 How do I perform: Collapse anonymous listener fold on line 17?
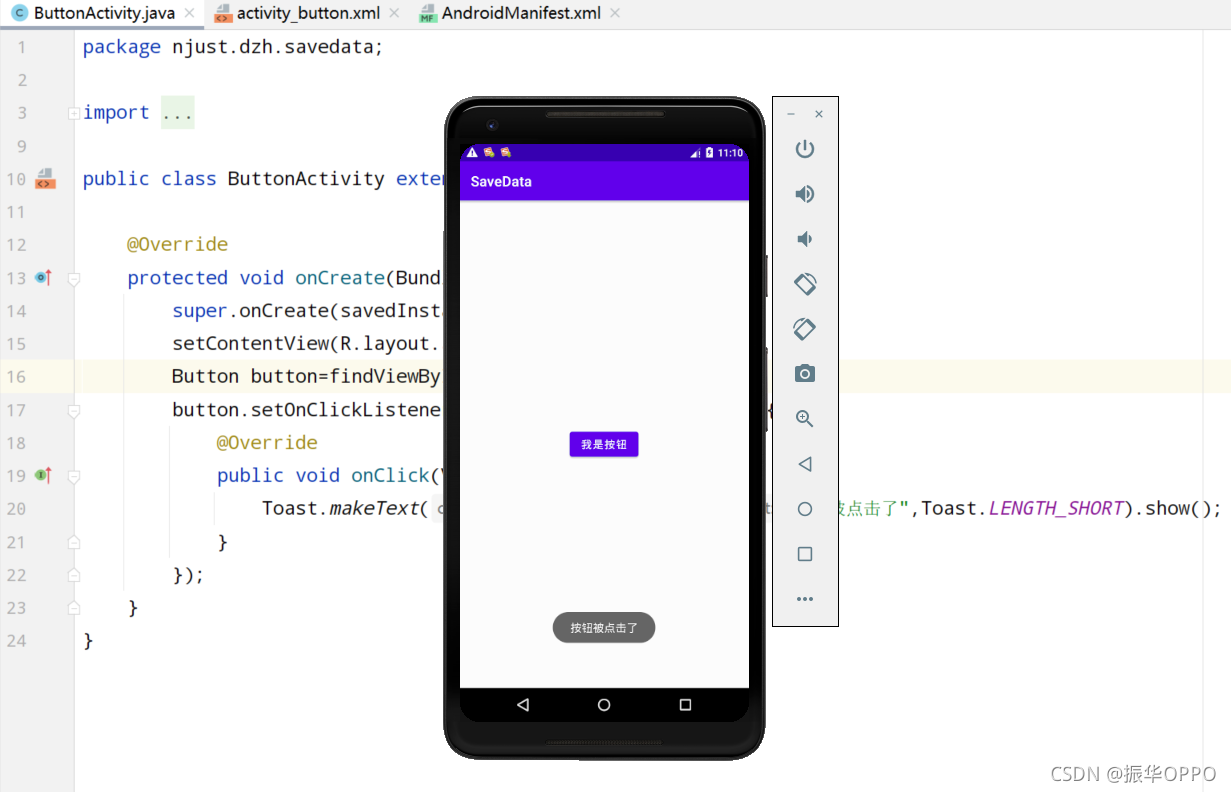(x=74, y=411)
